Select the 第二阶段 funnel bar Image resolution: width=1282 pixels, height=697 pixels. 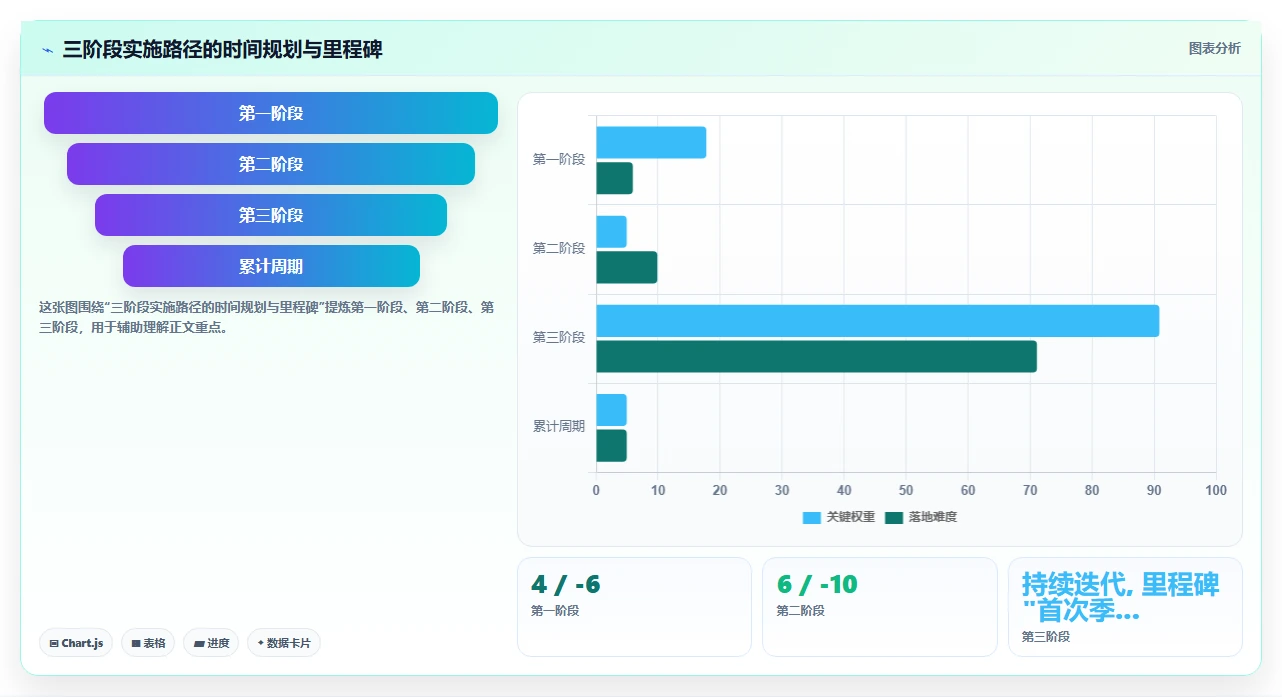click(x=271, y=164)
